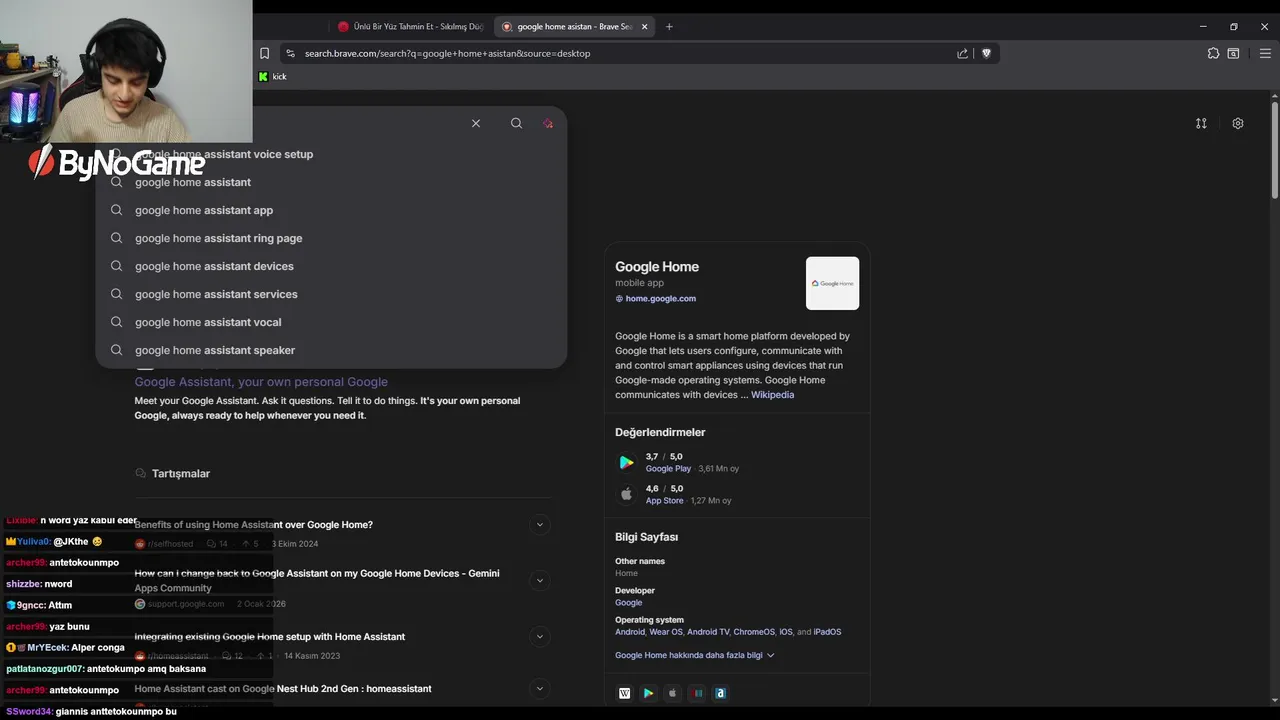Screen dimensions: 1280x720
Task: Click the share icon in the address bar
Action: pos(962,54)
